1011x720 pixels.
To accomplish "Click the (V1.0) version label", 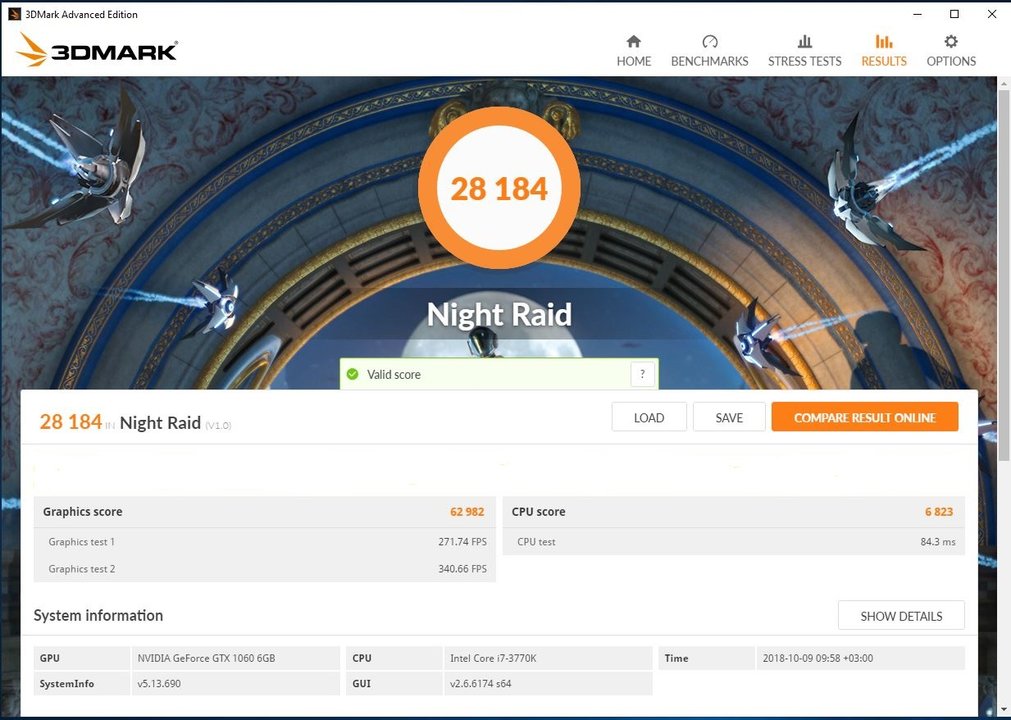I will click(x=218, y=425).
